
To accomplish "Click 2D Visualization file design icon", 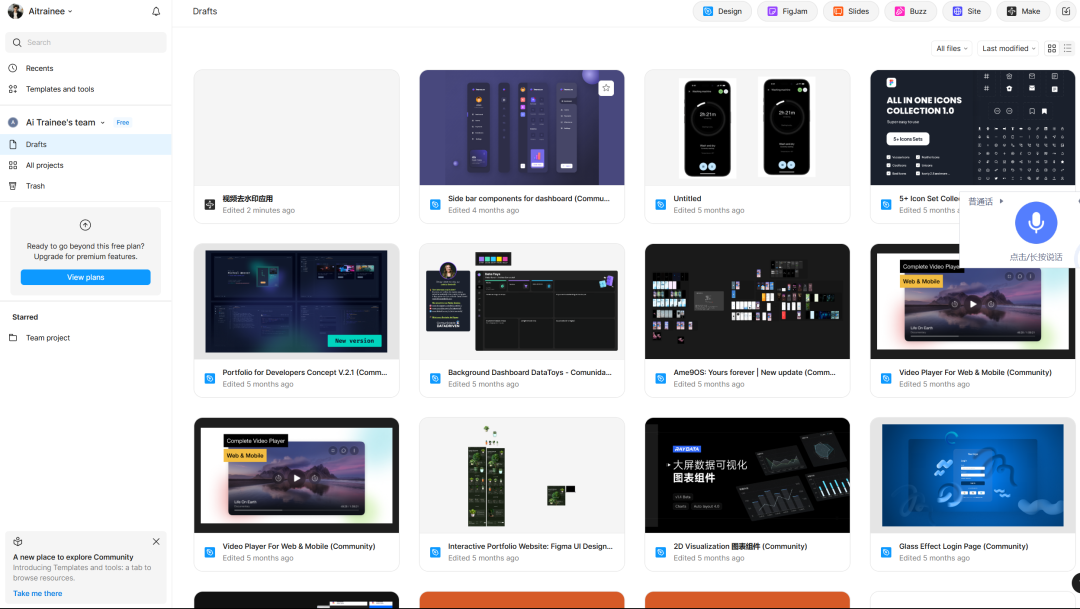I will pyautogui.click(x=661, y=552).
